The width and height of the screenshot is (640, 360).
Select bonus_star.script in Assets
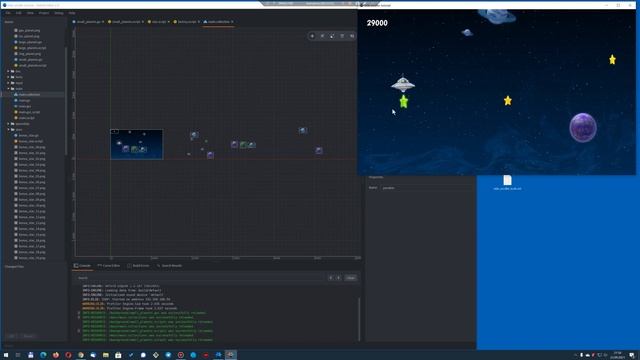pyautogui.click(x=31, y=141)
